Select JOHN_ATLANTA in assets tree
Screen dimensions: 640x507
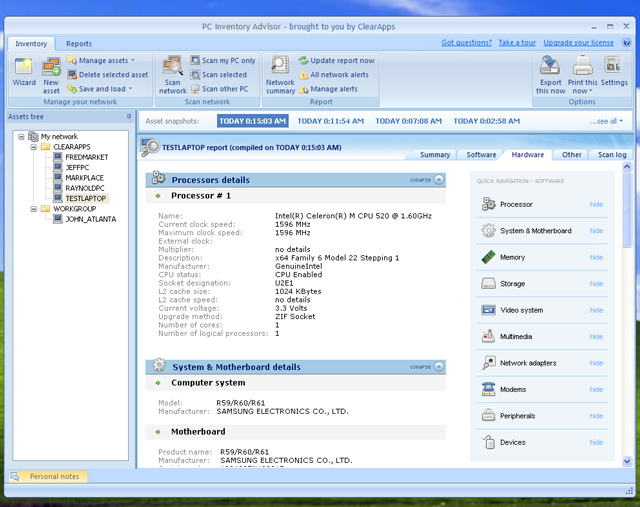(91, 219)
